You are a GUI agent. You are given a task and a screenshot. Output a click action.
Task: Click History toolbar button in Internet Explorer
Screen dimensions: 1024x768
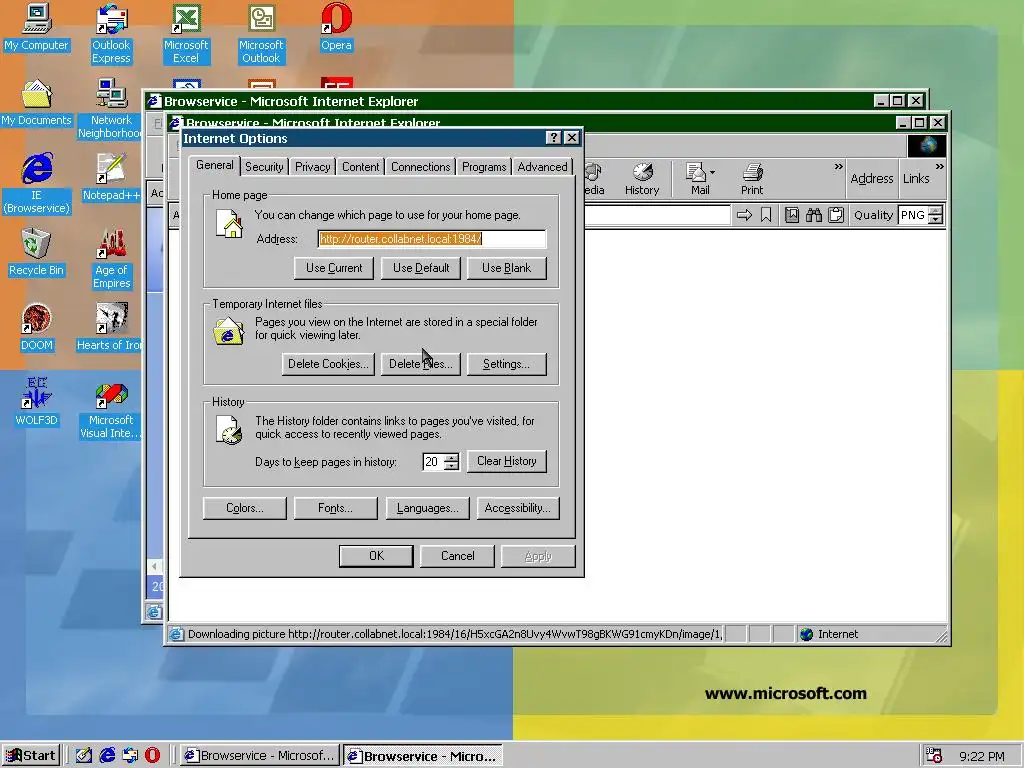pos(642,179)
